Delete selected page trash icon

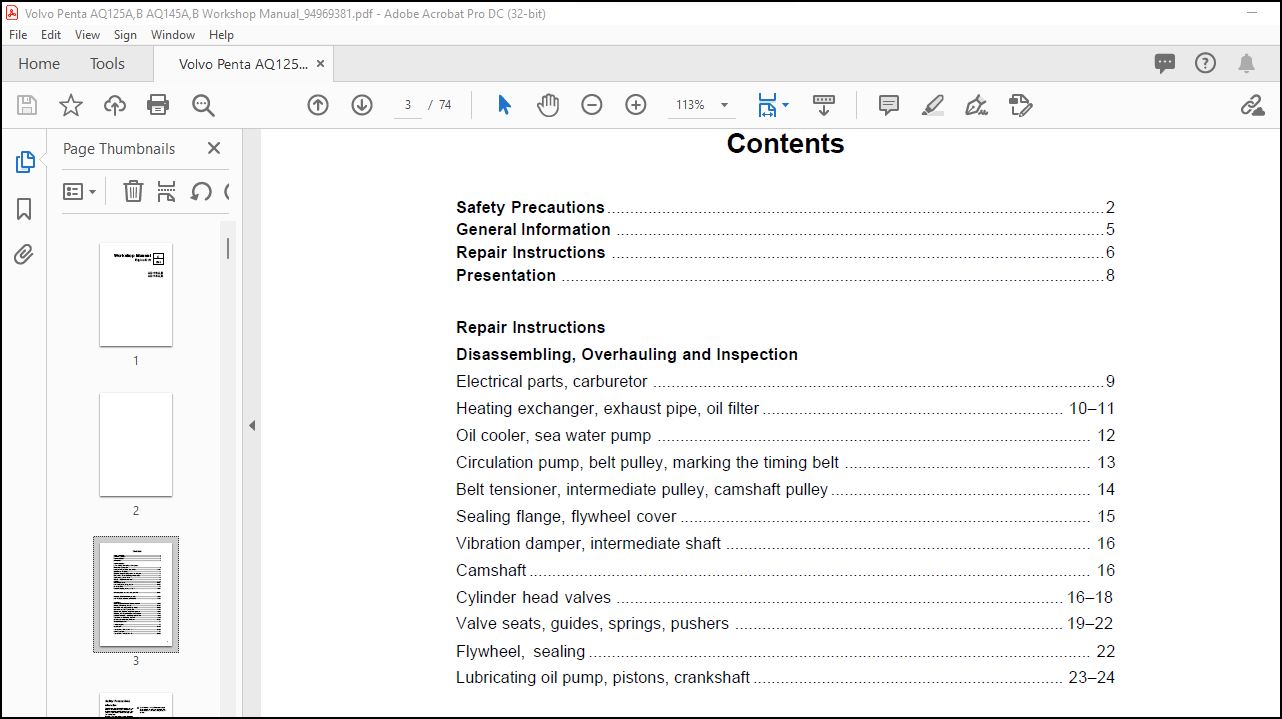(x=133, y=191)
